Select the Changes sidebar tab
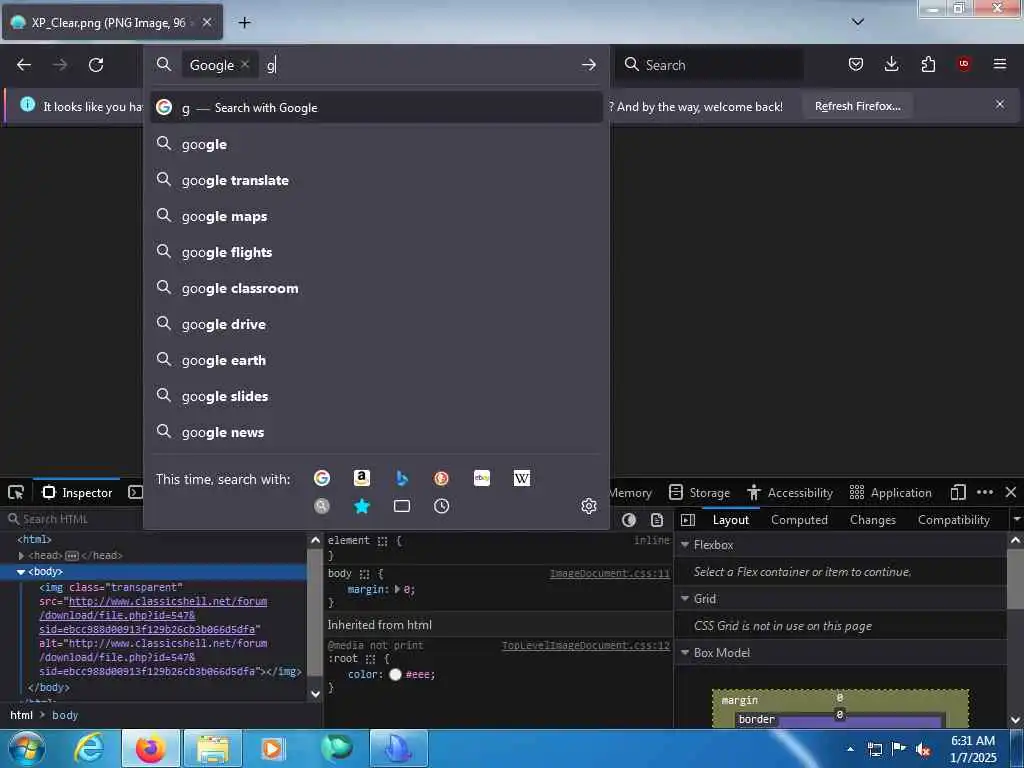The width and height of the screenshot is (1024, 768). coord(872,520)
